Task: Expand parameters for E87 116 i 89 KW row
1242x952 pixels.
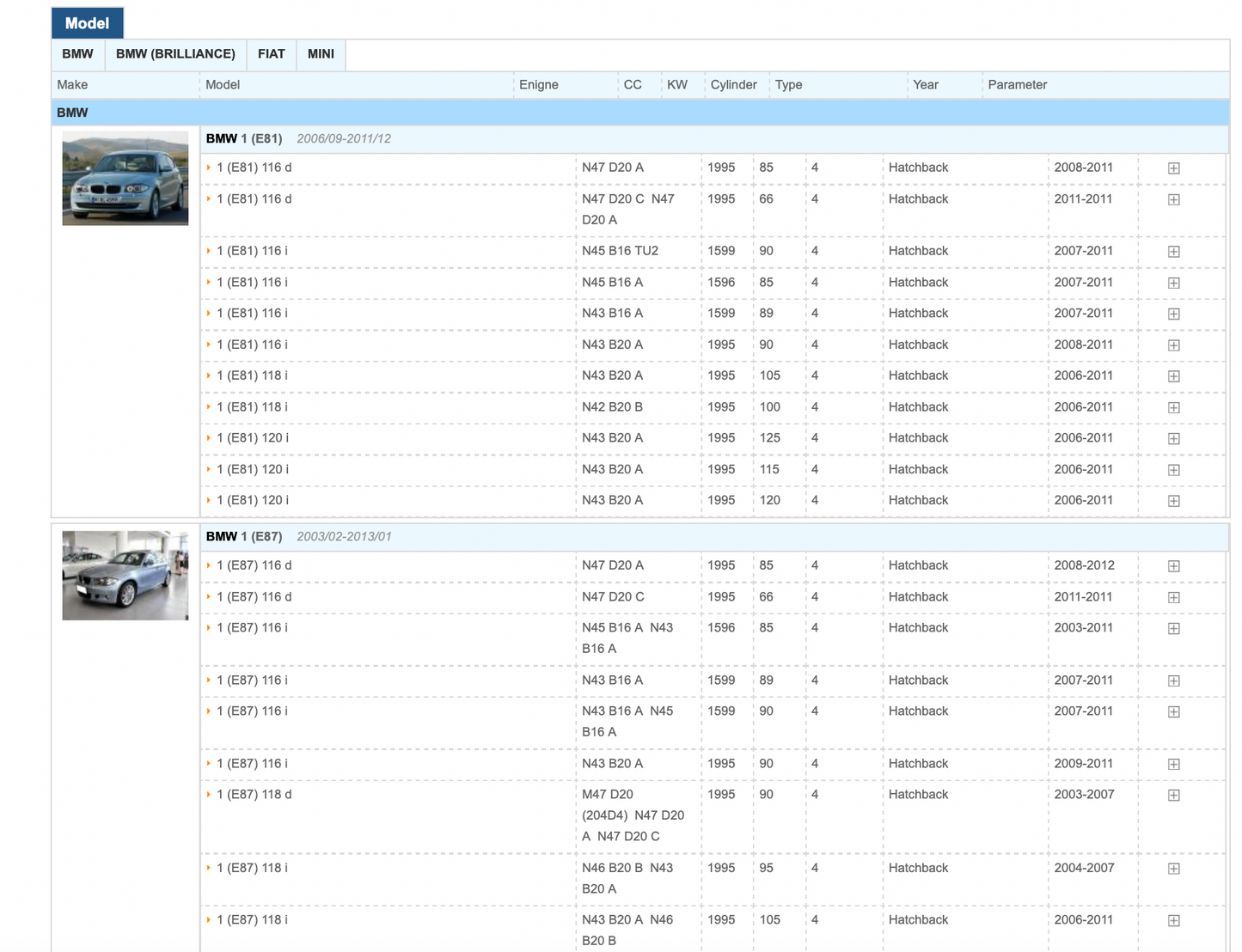Action: (1173, 680)
